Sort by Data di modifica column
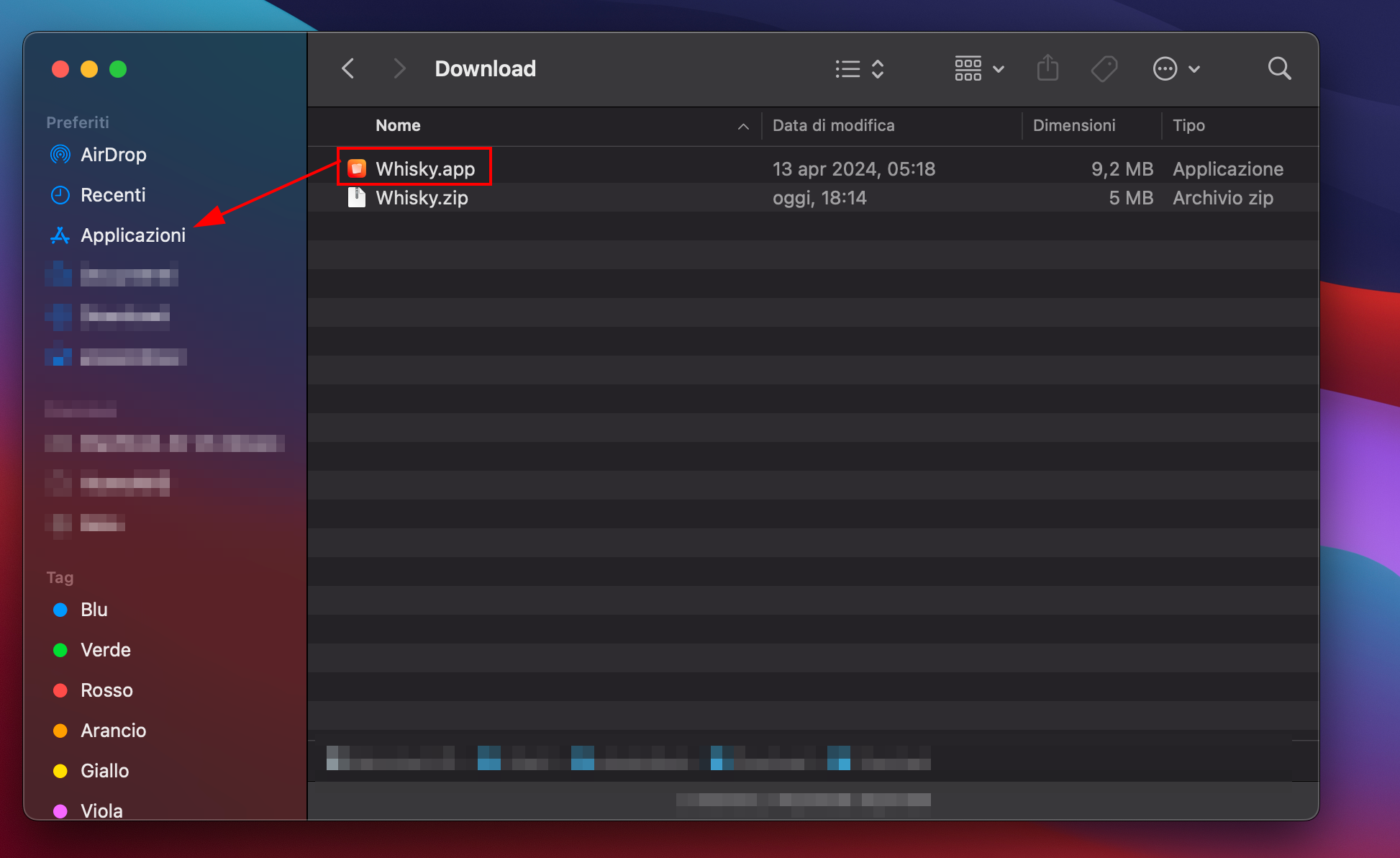This screenshot has width=1400, height=858. click(x=833, y=125)
